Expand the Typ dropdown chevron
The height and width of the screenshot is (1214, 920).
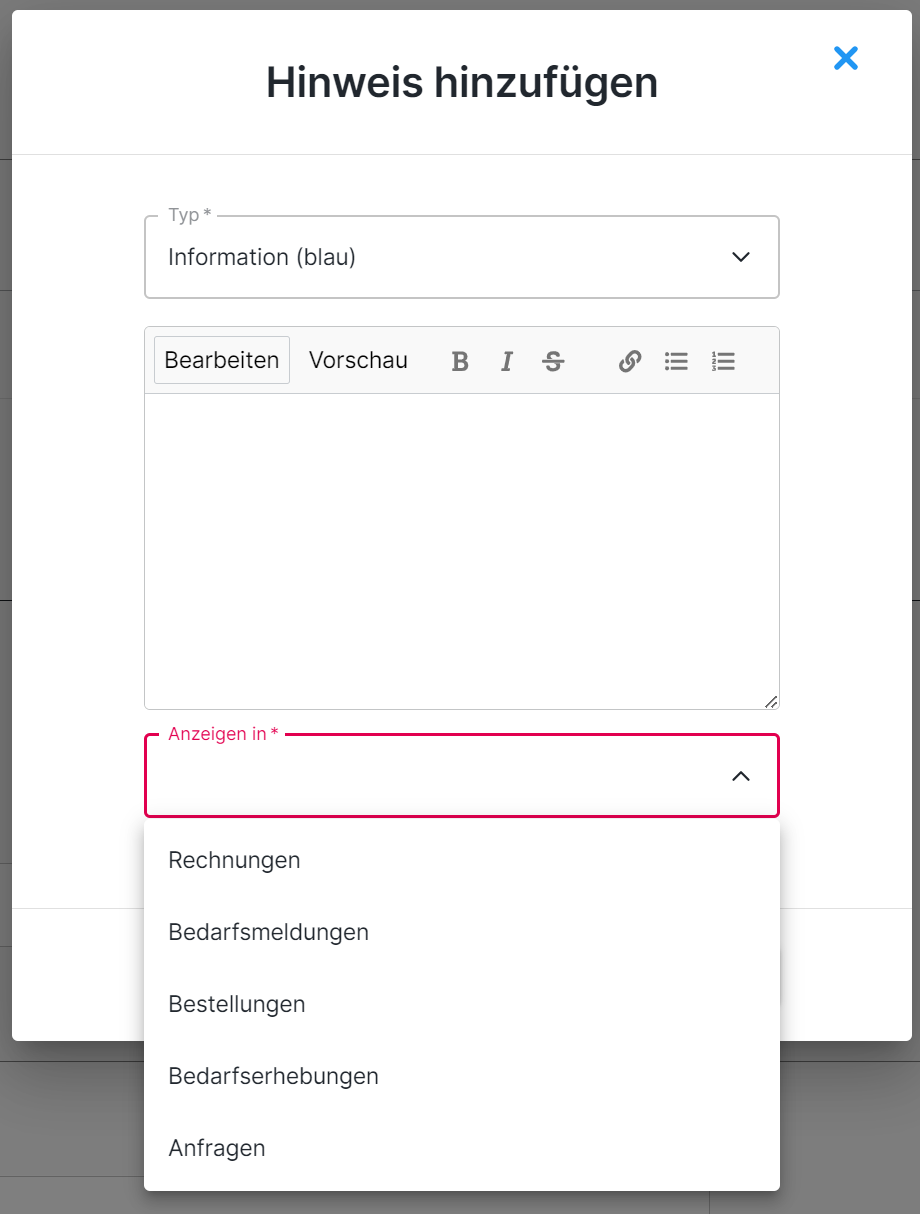[741, 257]
